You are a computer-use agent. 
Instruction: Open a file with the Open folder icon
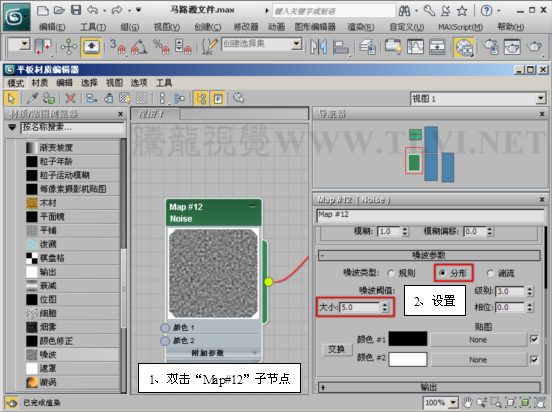pos(59,10)
